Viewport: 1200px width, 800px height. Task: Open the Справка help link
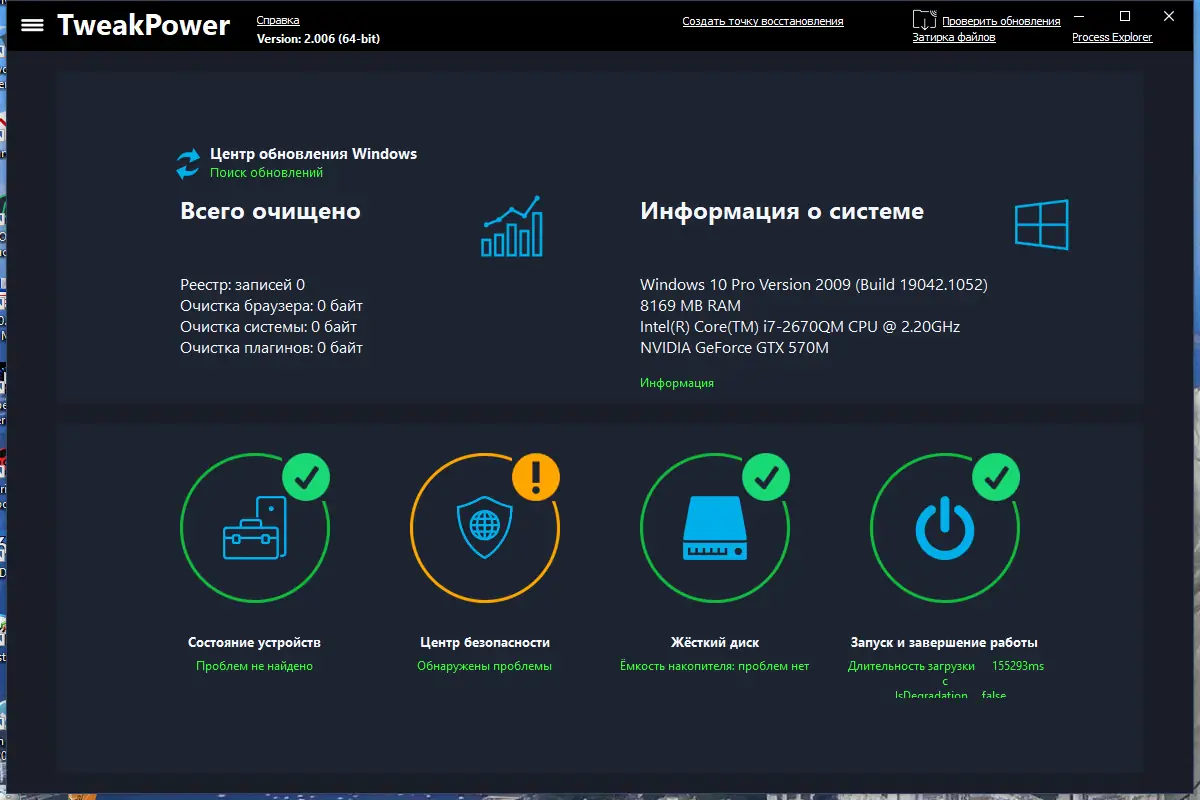tap(278, 20)
